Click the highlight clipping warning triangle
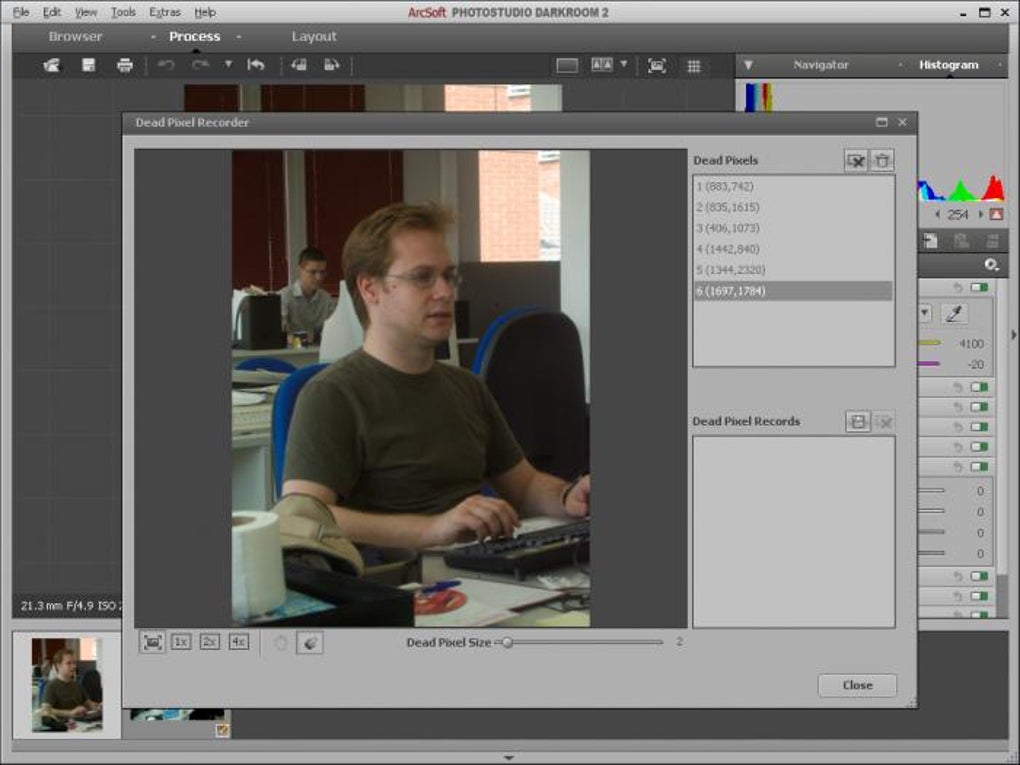The width and height of the screenshot is (1020, 765). pyautogui.click(x=996, y=214)
